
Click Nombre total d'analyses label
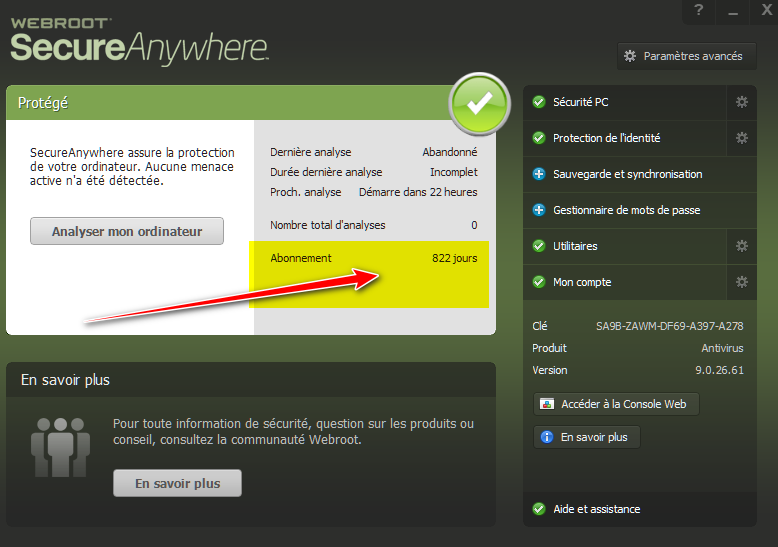pyautogui.click(x=327, y=225)
